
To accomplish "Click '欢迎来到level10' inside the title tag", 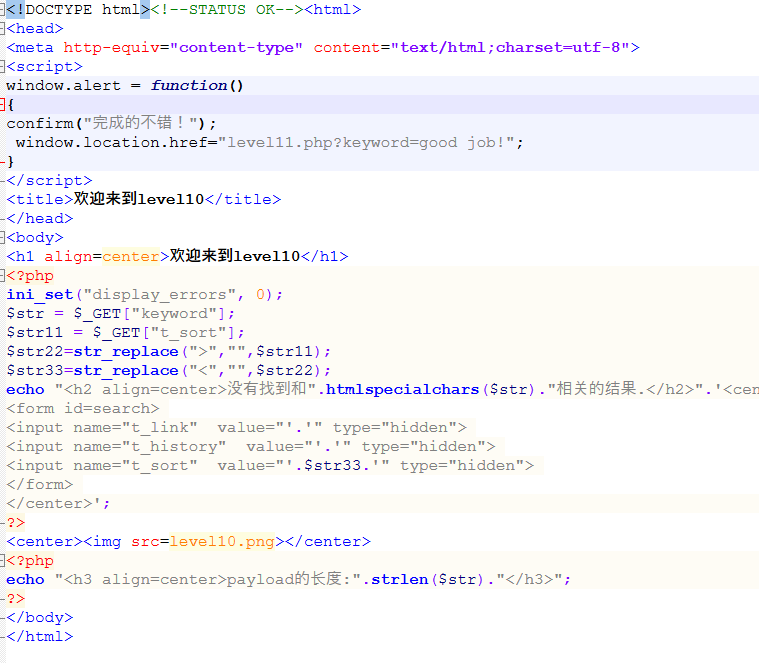I will coord(139,199).
